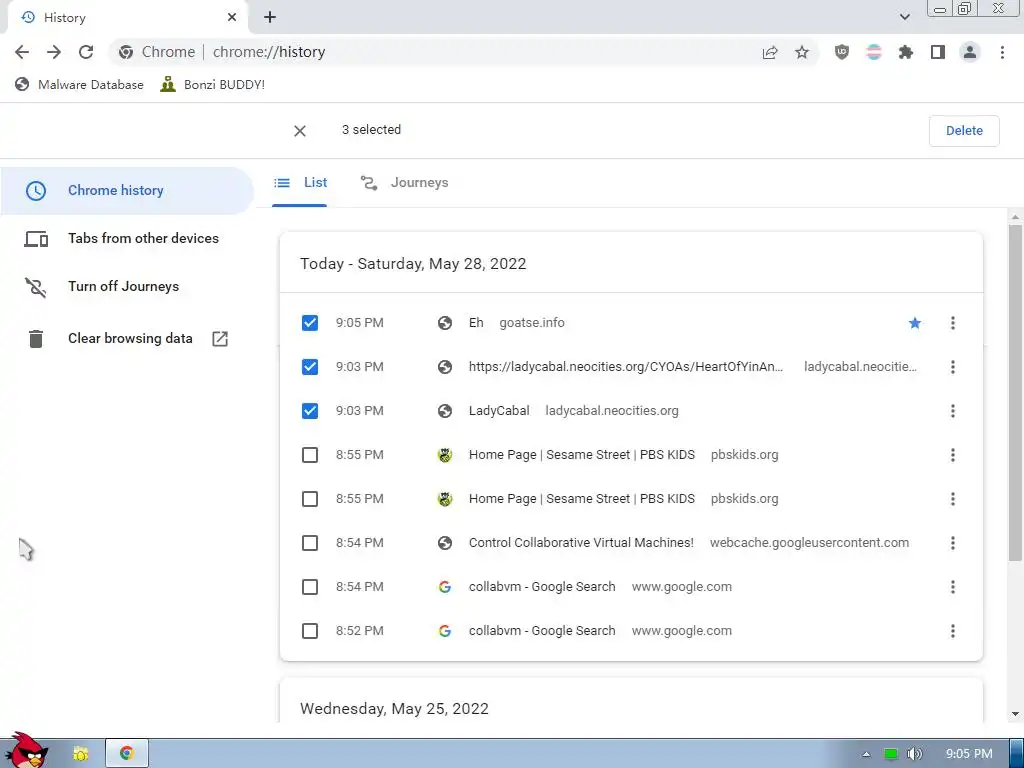Open actions menu for Control Collaborative Virtual Machines
The image size is (1024, 768).
pyautogui.click(x=953, y=543)
